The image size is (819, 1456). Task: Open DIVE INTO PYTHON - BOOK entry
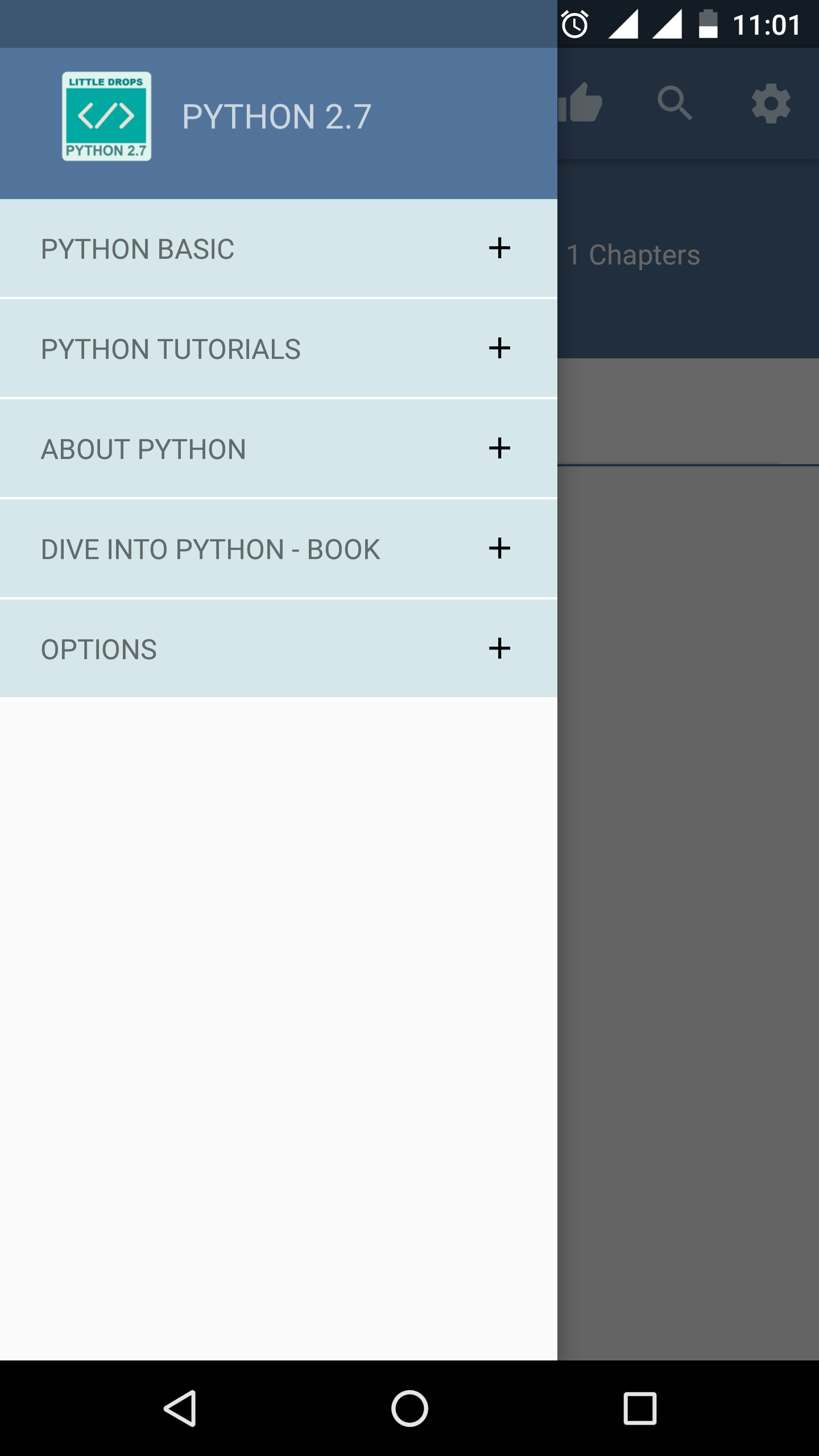(x=279, y=549)
